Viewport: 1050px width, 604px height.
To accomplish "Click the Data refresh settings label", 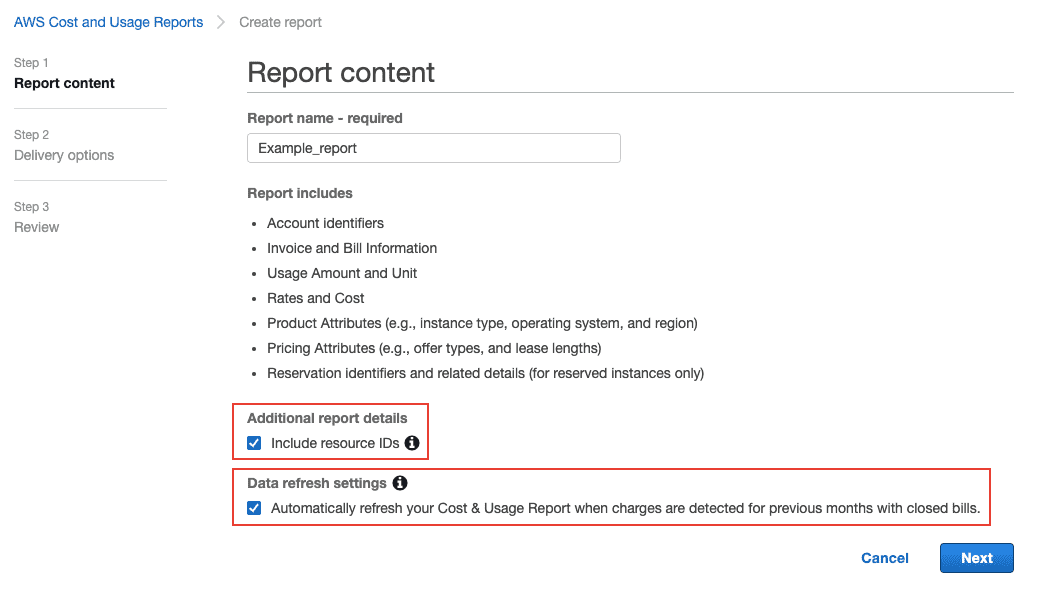I will pos(316,483).
